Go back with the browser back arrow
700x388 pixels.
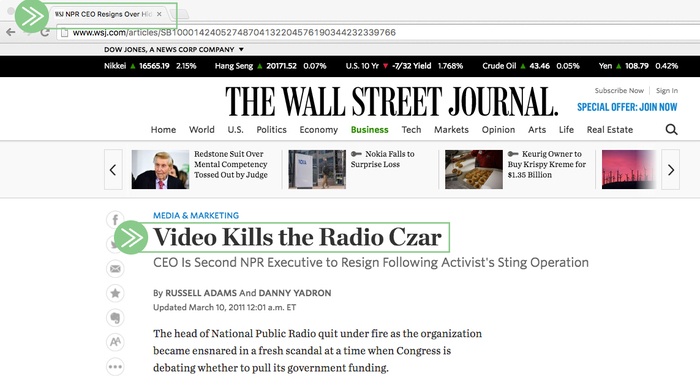click(11, 32)
